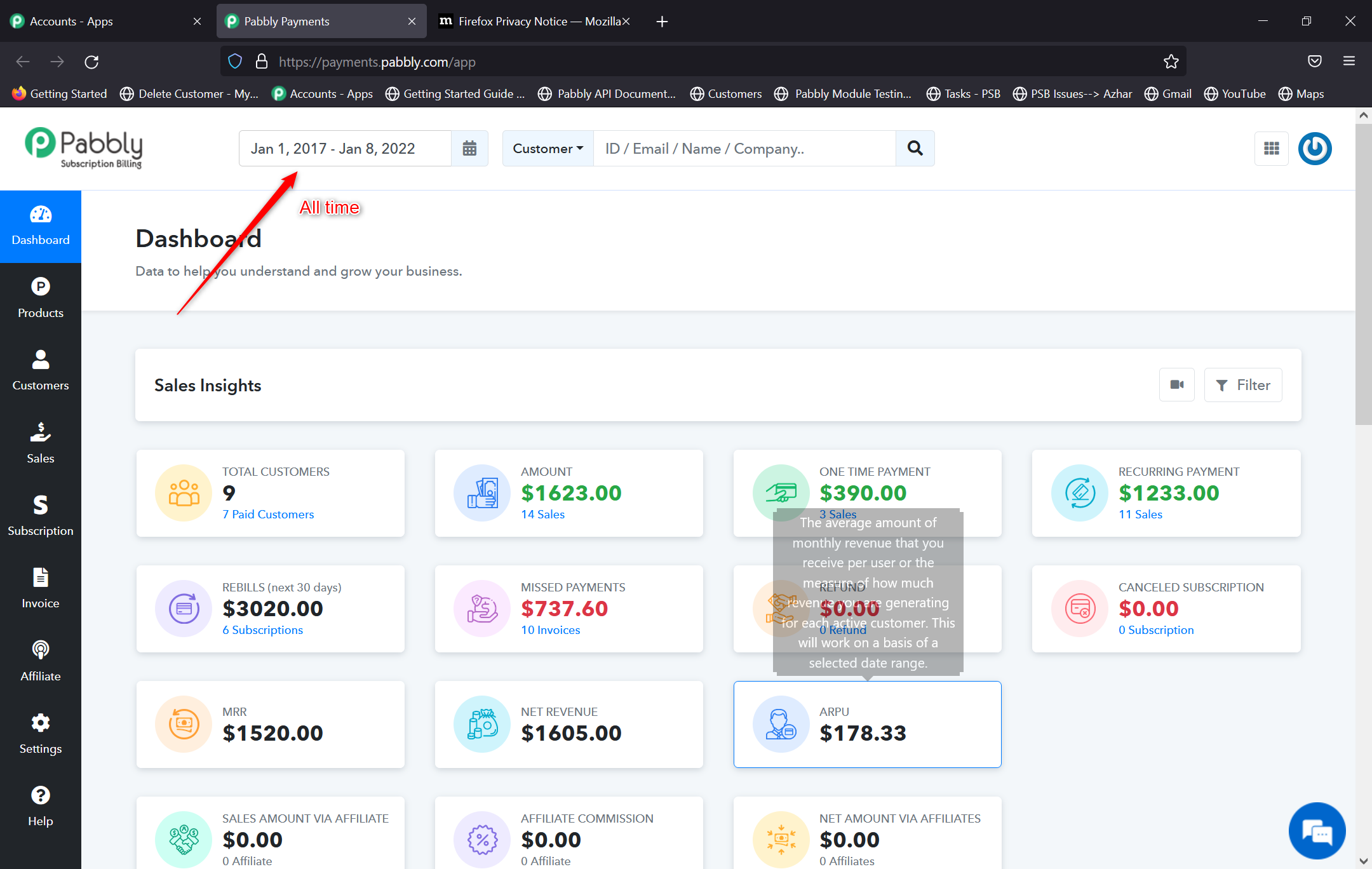Click the Sales Amount via Affiliate icon
The image size is (1372, 869).
coord(184,840)
